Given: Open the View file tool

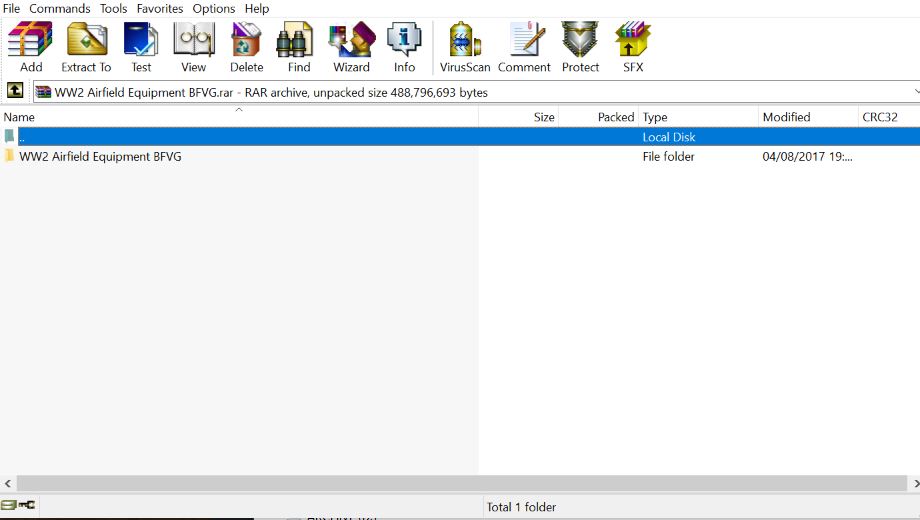Looking at the screenshot, I should point(194,47).
